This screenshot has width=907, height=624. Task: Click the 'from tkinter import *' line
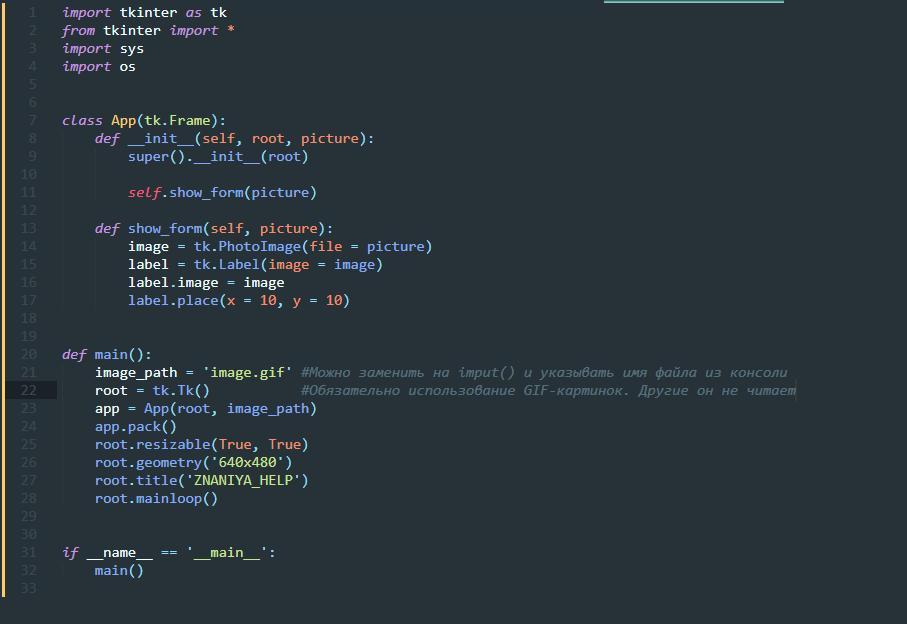pyautogui.click(x=148, y=31)
